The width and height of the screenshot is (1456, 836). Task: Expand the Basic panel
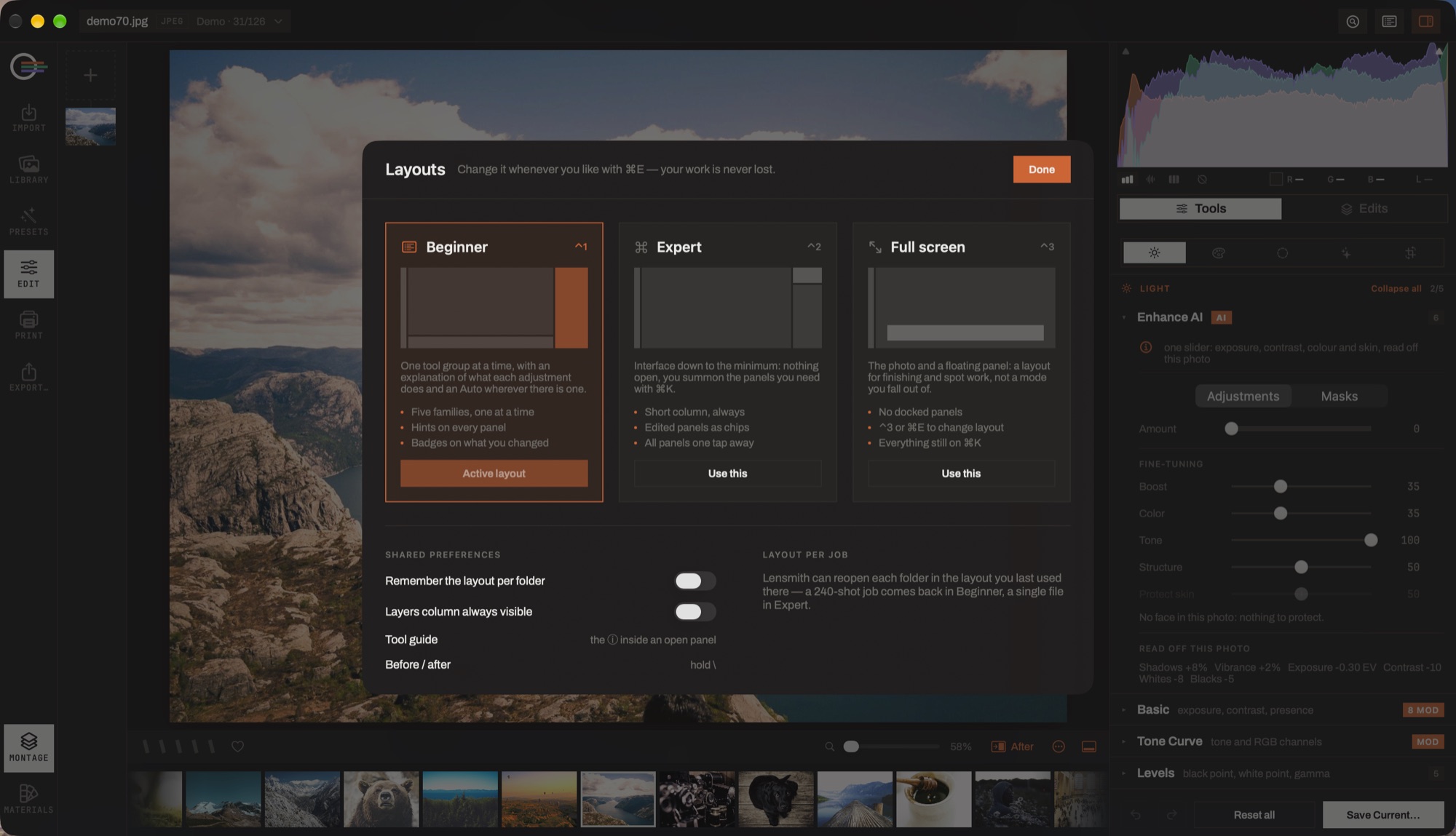click(1124, 709)
